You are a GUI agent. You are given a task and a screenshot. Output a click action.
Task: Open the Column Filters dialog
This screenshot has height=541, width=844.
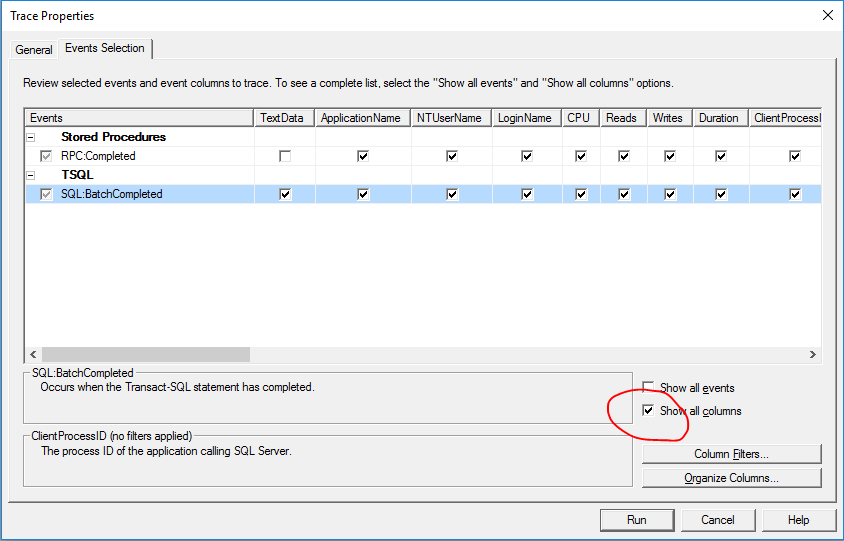[x=731, y=455]
